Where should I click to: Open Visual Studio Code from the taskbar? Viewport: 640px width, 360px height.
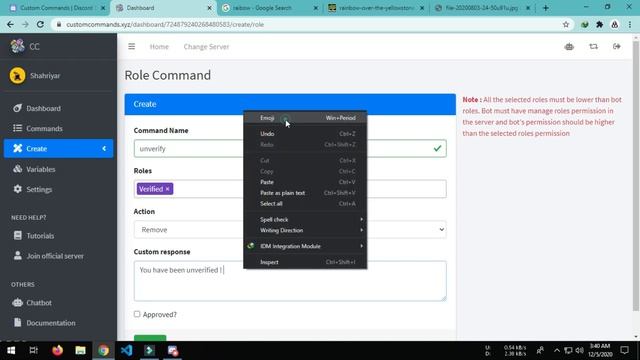(126, 350)
